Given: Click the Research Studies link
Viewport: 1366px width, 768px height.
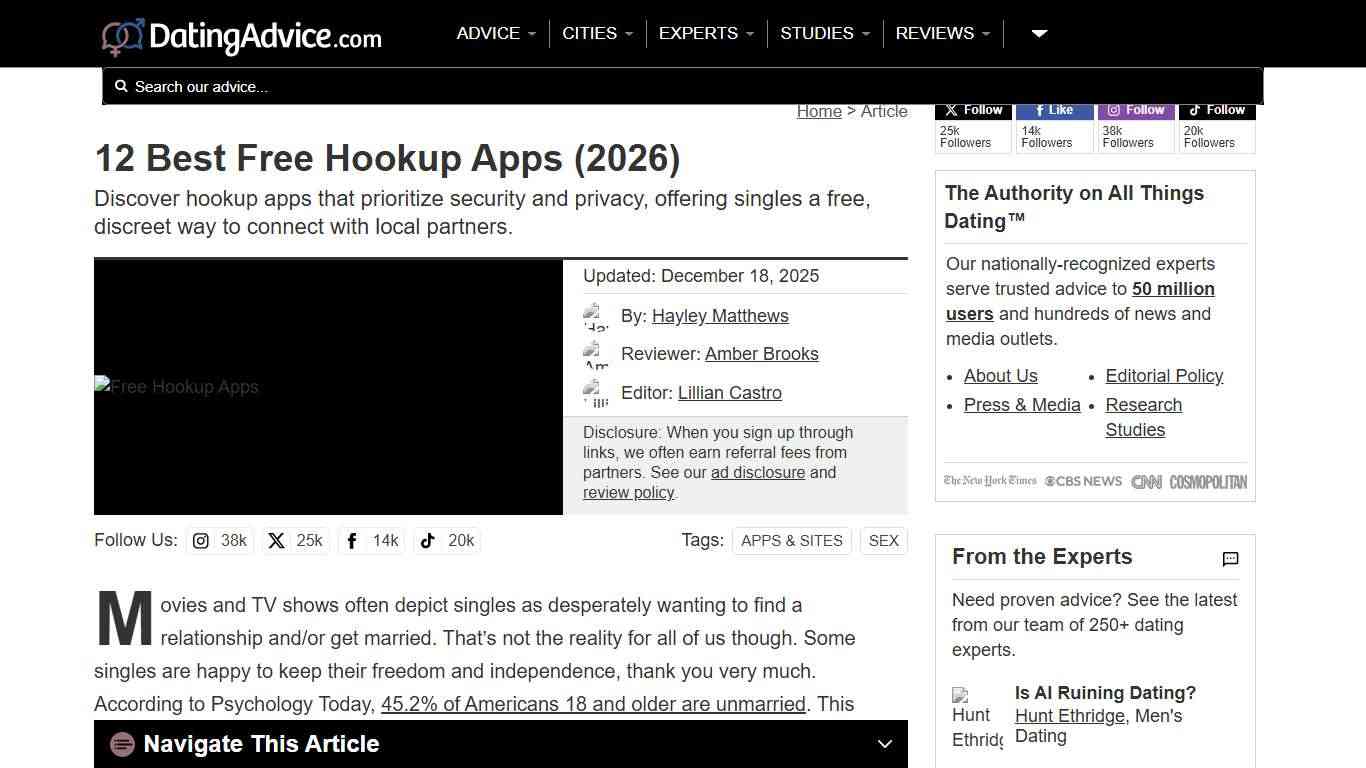Looking at the screenshot, I should (1143, 417).
